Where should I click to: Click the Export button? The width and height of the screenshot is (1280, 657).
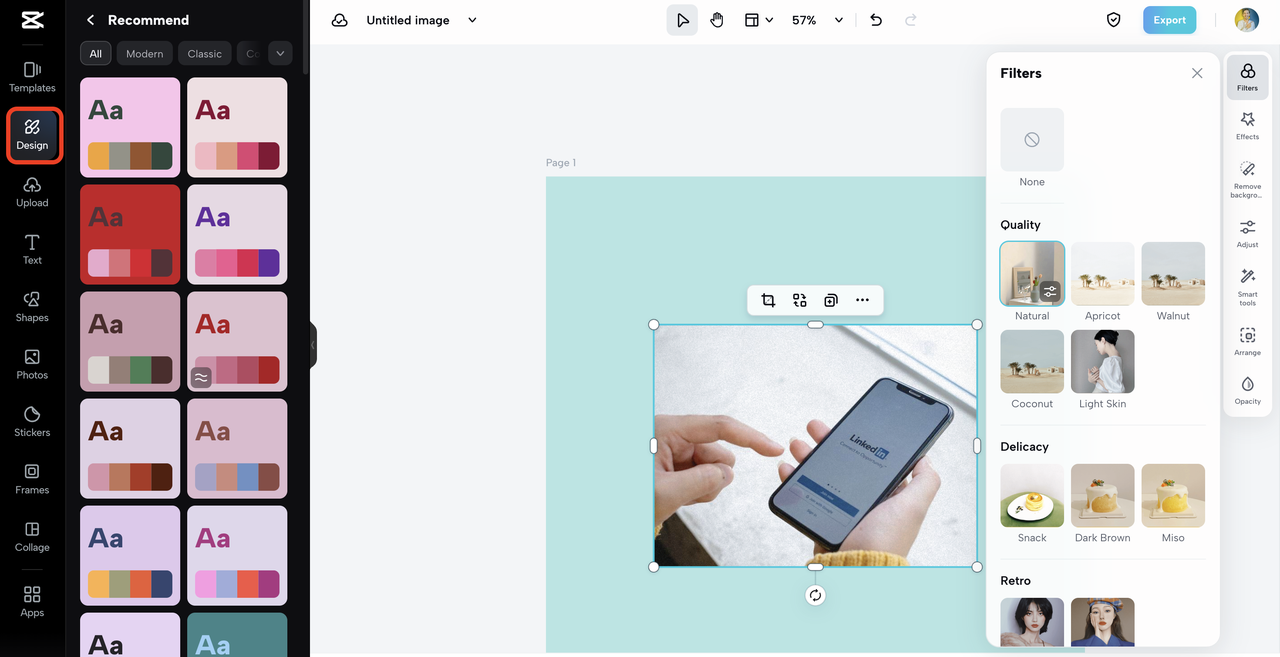[1169, 20]
